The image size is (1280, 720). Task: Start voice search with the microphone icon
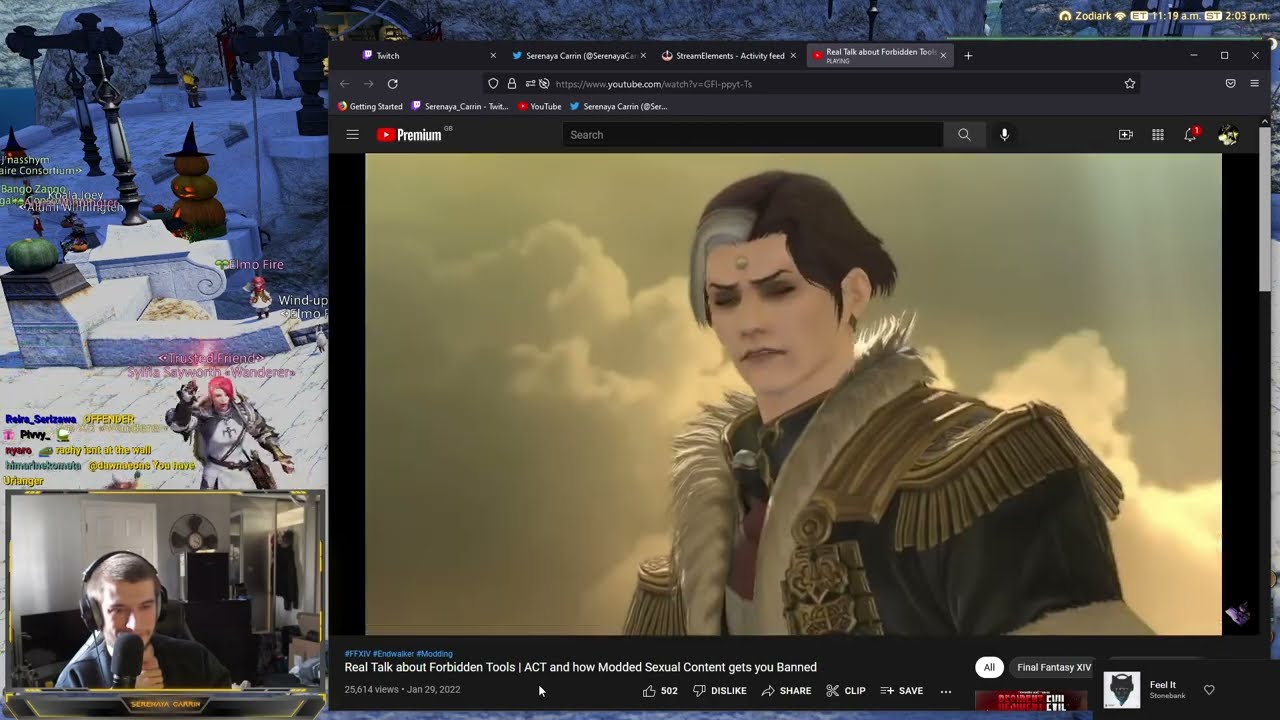point(1005,134)
